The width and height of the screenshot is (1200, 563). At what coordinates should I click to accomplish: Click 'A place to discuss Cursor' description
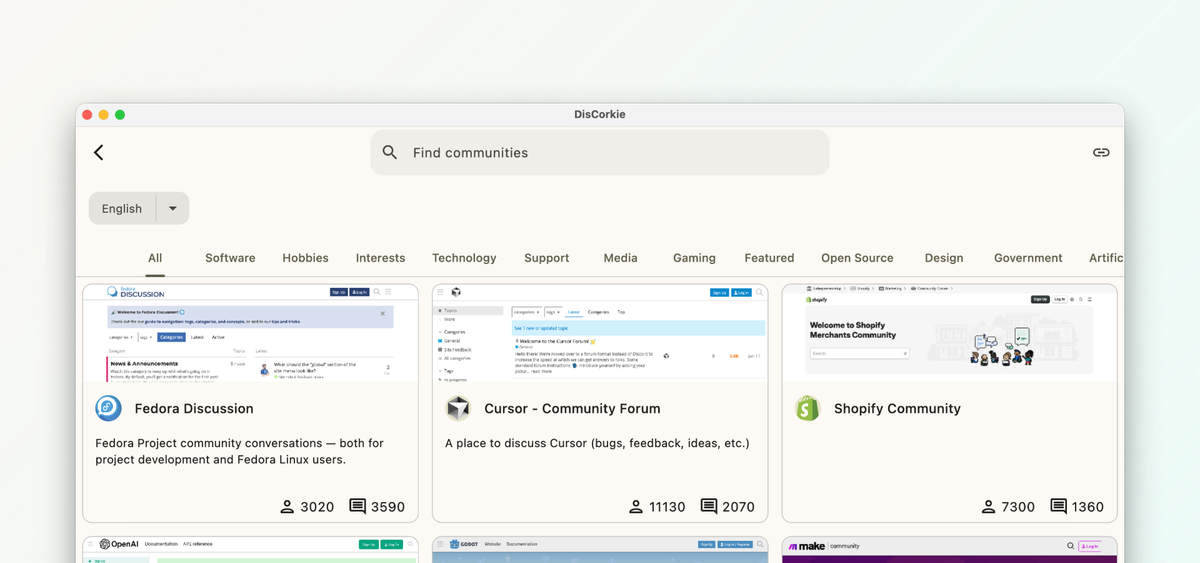pyautogui.click(x=597, y=443)
